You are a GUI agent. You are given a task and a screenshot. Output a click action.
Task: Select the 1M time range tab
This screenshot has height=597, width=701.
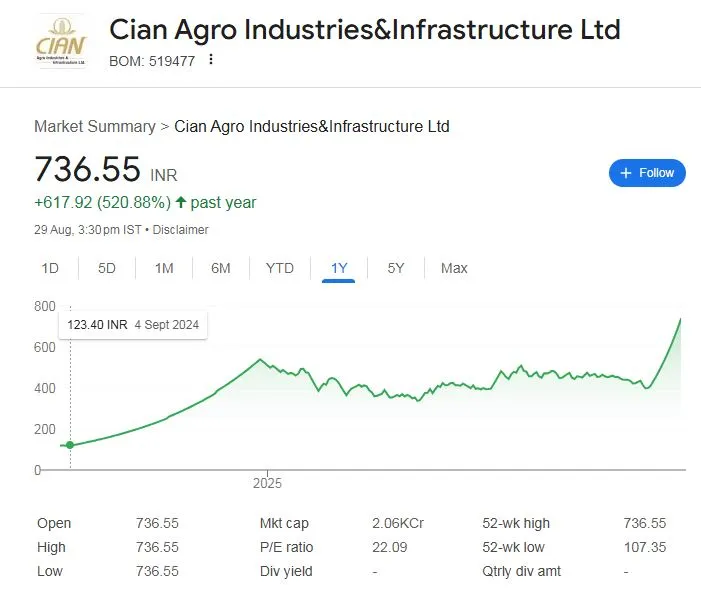(x=164, y=268)
